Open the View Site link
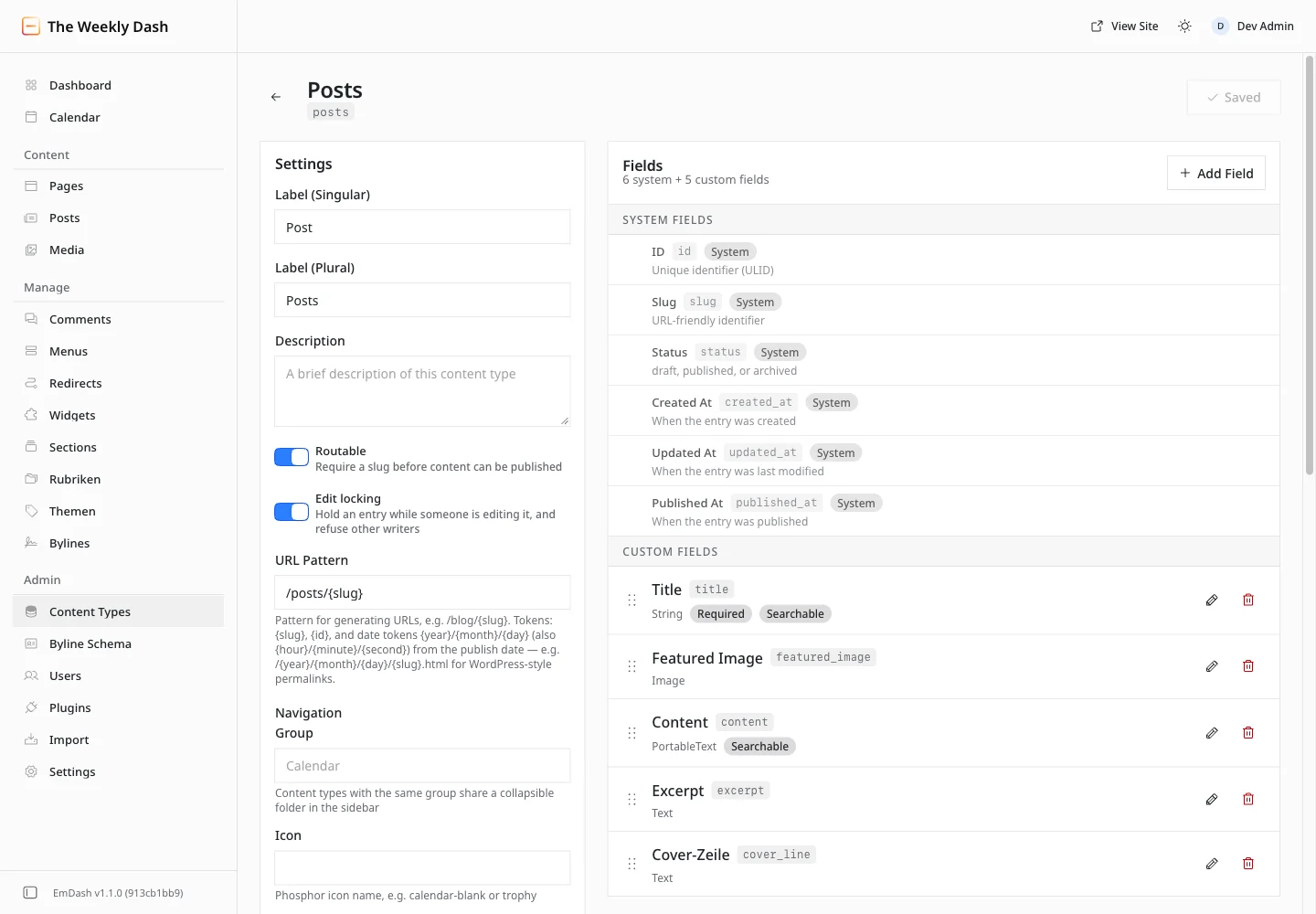This screenshot has height=914, width=1316. tap(1125, 27)
